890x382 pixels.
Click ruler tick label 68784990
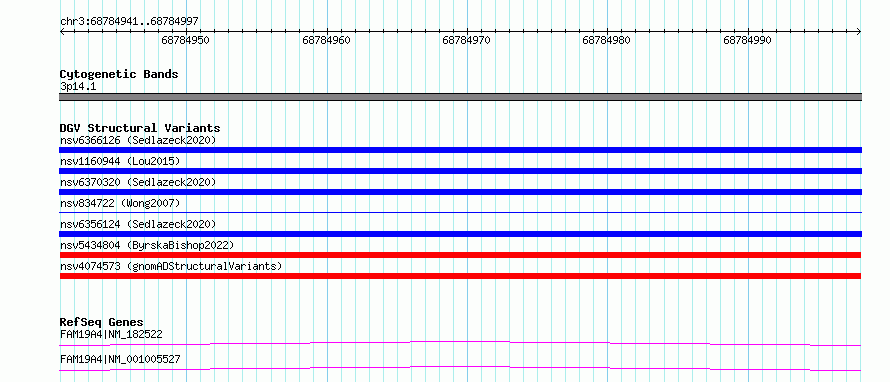pos(748,40)
